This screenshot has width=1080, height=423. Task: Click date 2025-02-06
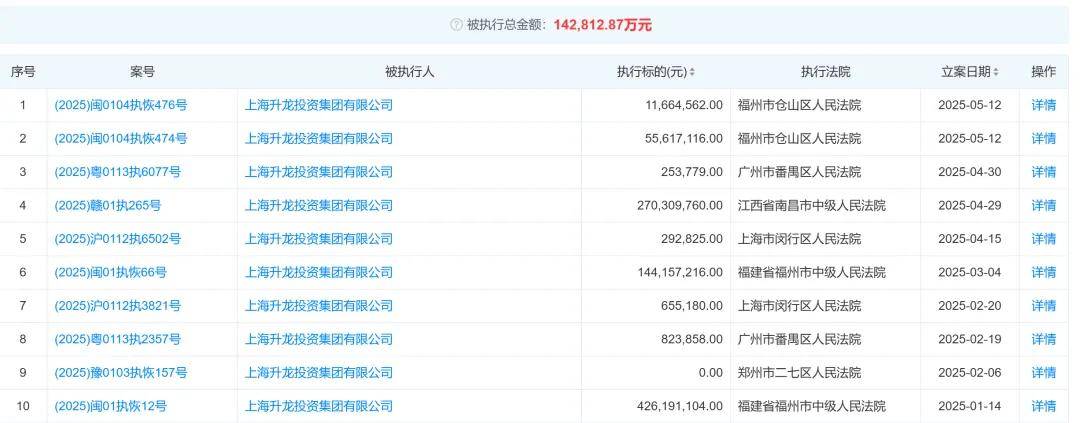[970, 373]
